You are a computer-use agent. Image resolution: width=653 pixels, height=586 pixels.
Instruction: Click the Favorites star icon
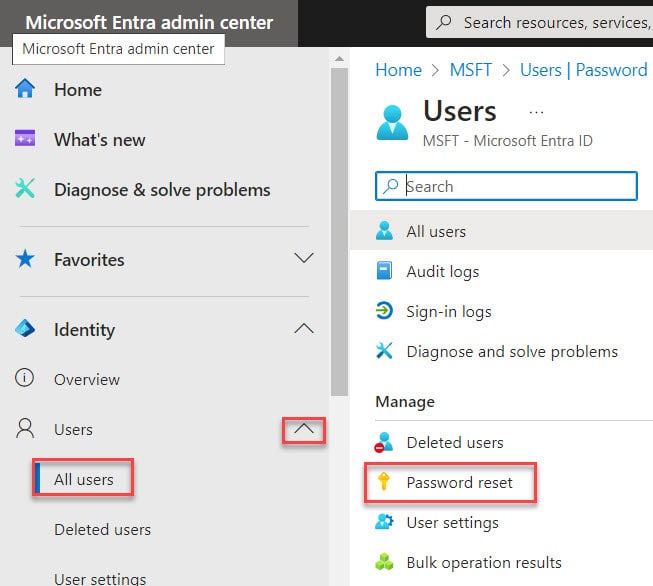coord(25,259)
